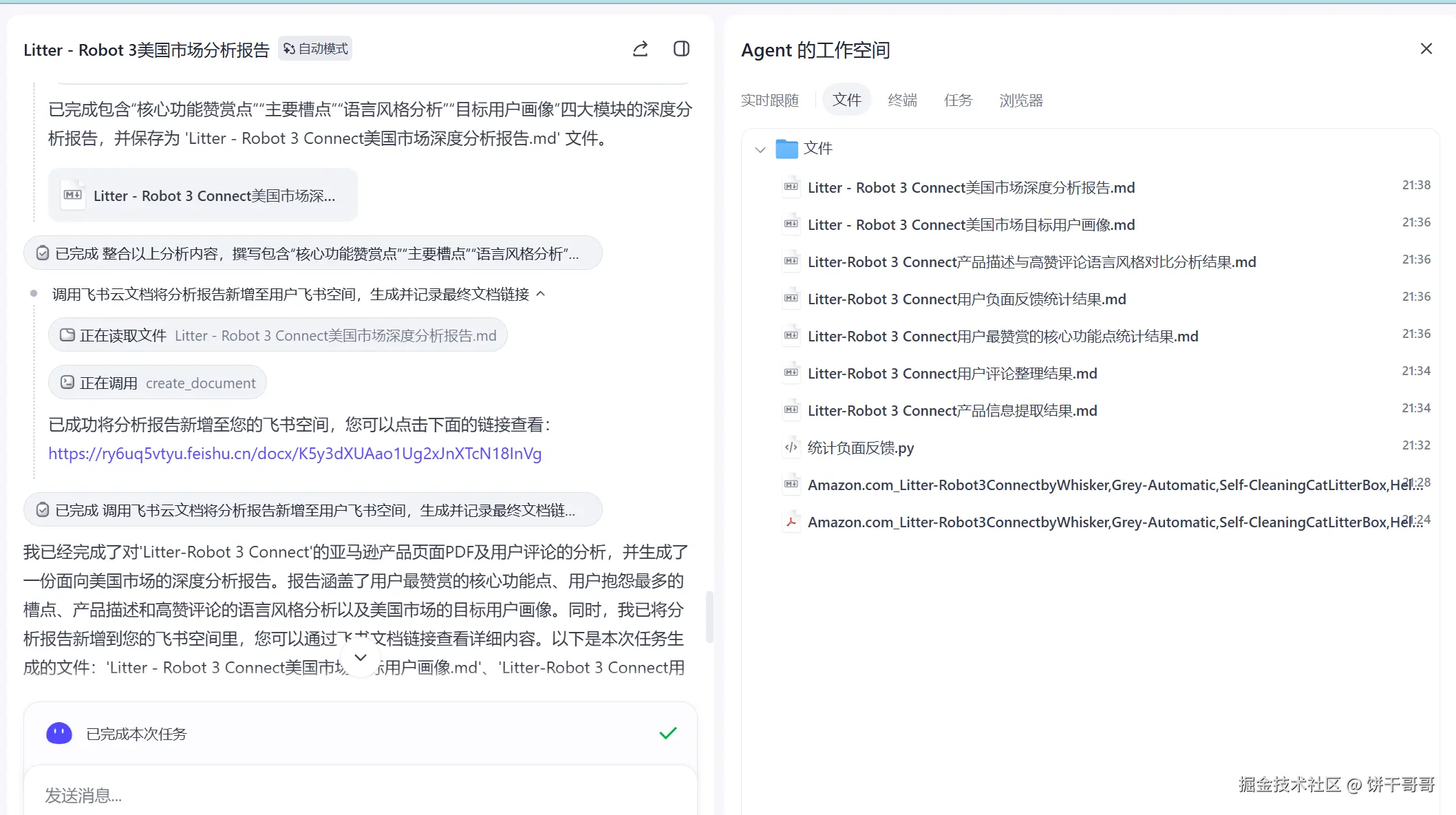Switch to the 终端 tab
Viewport: 1456px width, 815px height.
tap(902, 100)
